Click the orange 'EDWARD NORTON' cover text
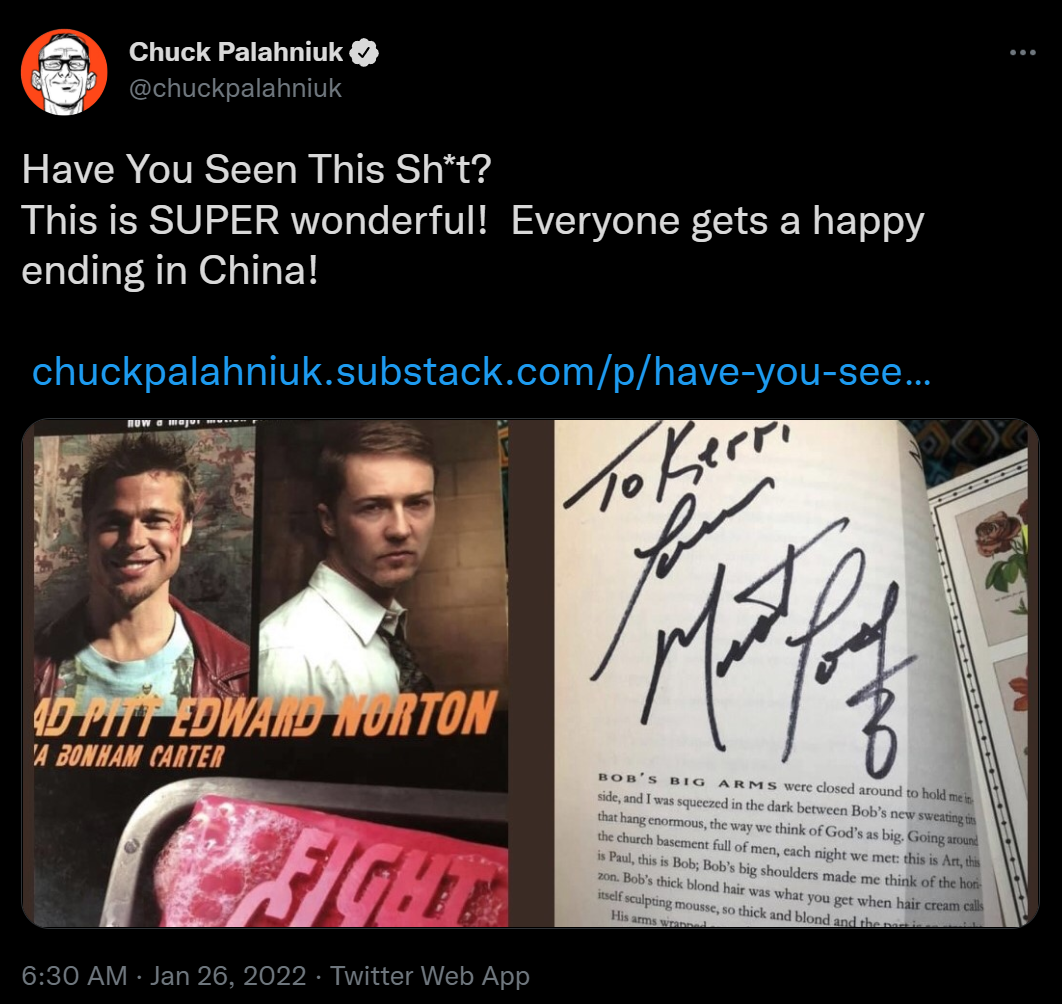This screenshot has width=1062, height=1004. (x=333, y=716)
